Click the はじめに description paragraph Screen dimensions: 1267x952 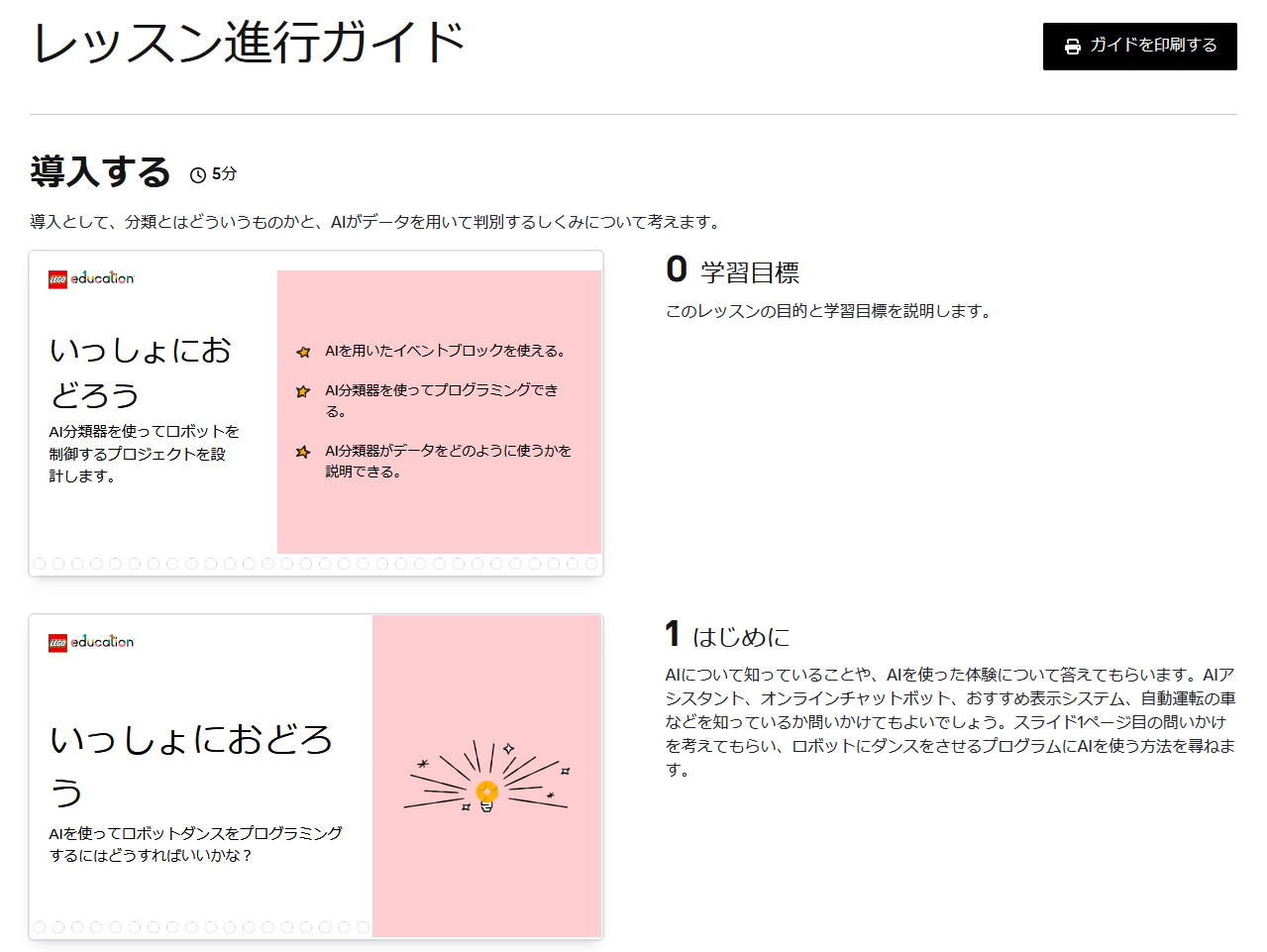pyautogui.click(x=950, y=722)
